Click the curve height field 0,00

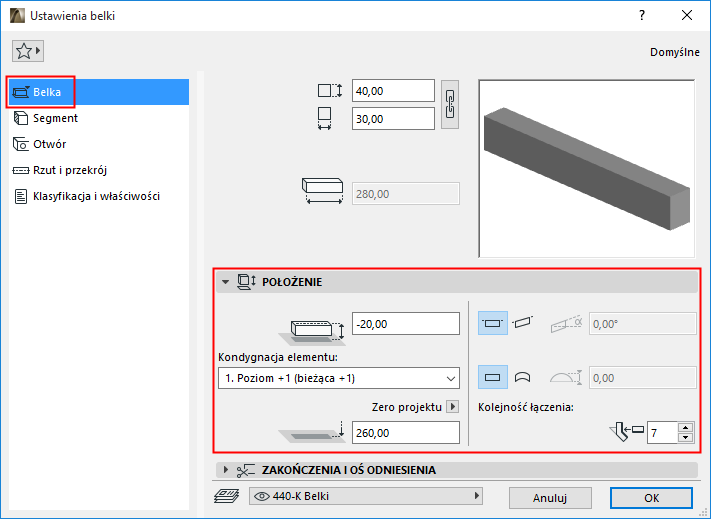[x=643, y=378]
